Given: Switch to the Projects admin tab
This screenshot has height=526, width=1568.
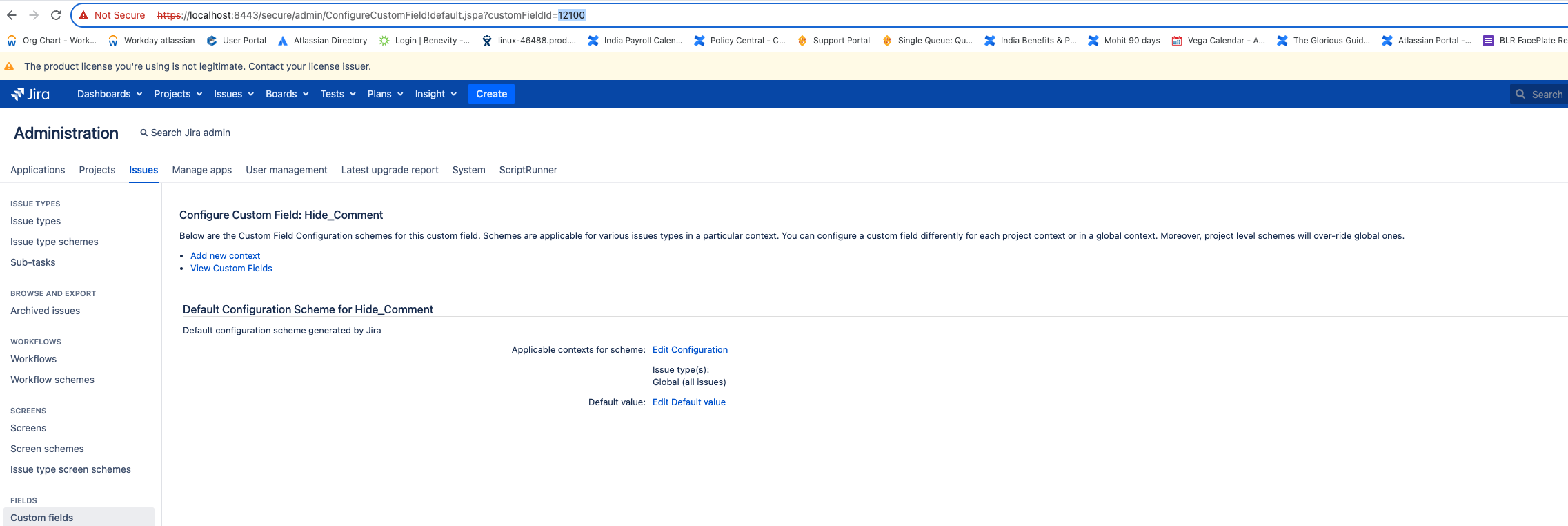Looking at the screenshot, I should point(97,170).
